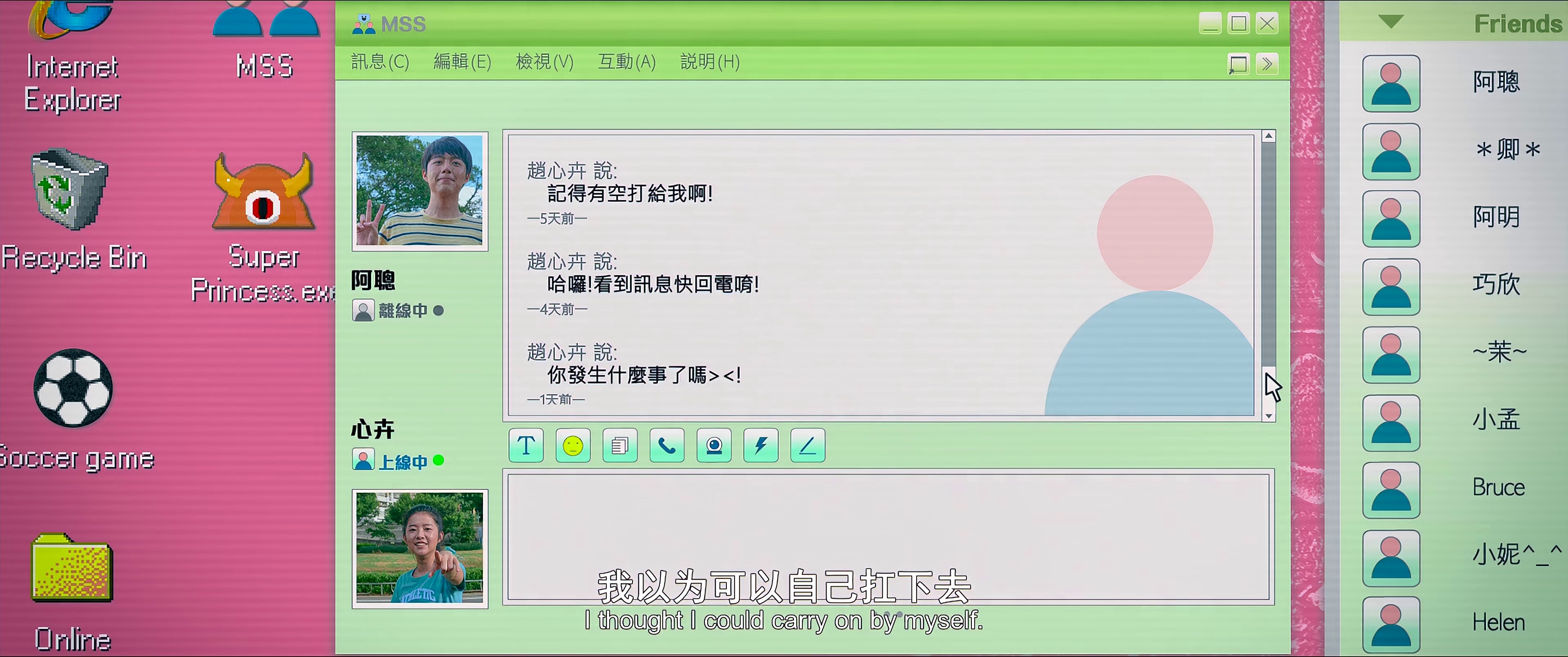Send a nudge with the lightning icon
The height and width of the screenshot is (657, 1568).
pos(760,445)
